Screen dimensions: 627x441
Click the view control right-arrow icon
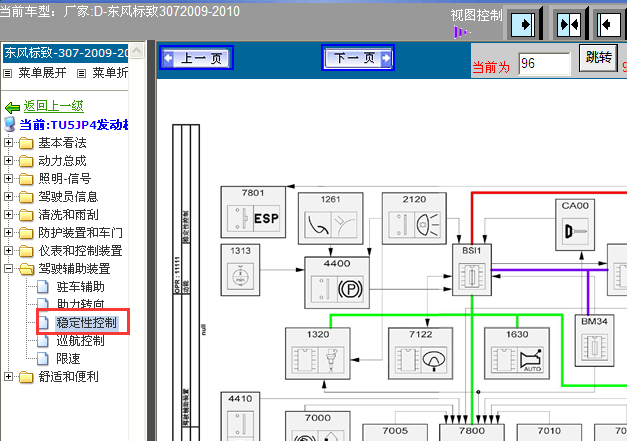(523, 25)
